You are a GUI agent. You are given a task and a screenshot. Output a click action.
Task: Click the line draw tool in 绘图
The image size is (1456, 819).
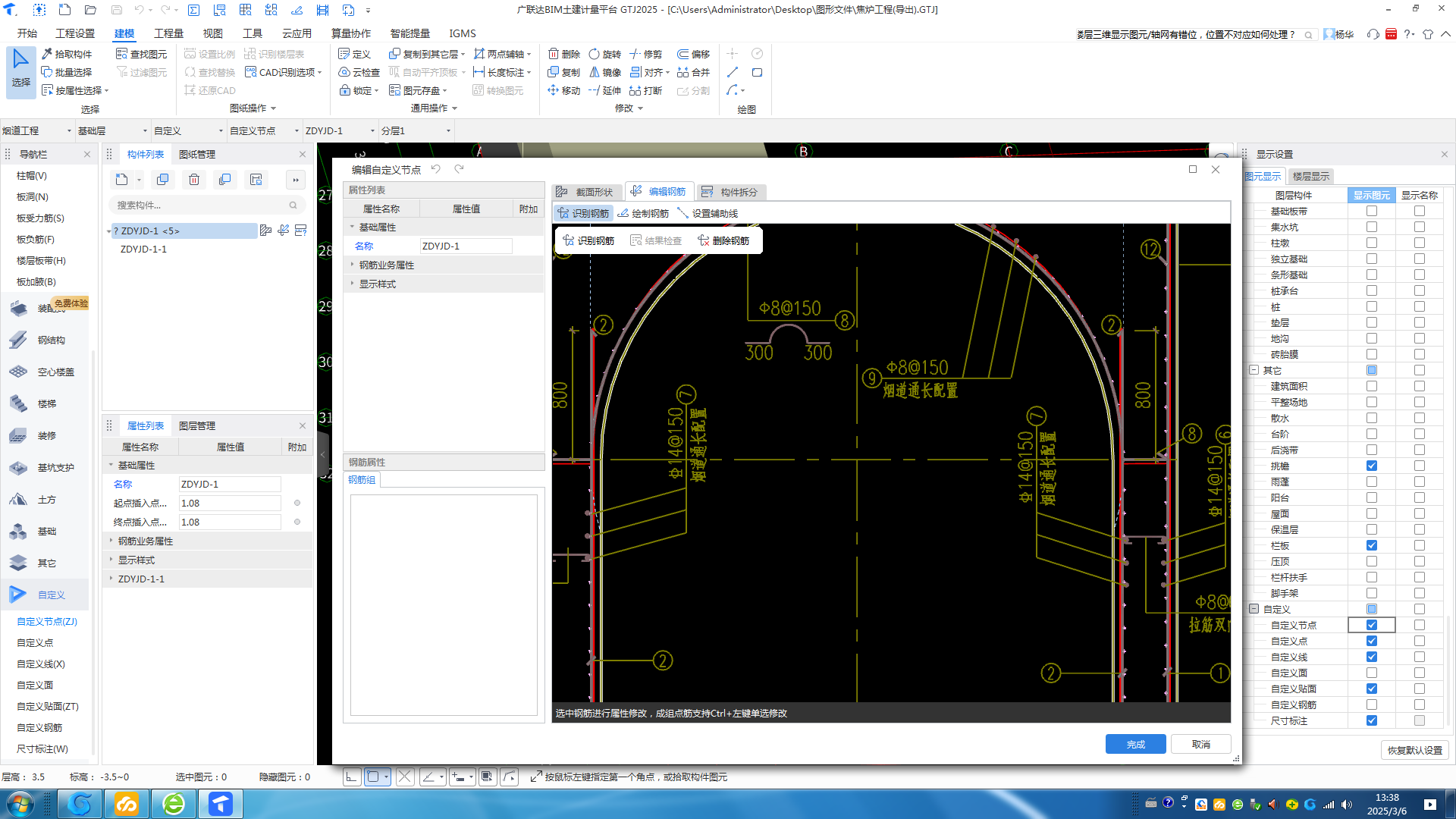click(733, 72)
